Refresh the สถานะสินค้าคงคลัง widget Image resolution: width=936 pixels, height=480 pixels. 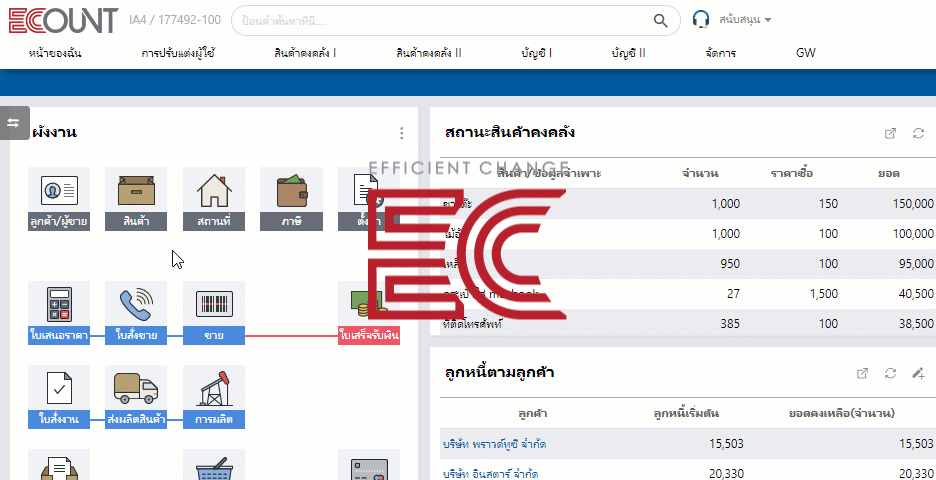pyautogui.click(x=919, y=134)
